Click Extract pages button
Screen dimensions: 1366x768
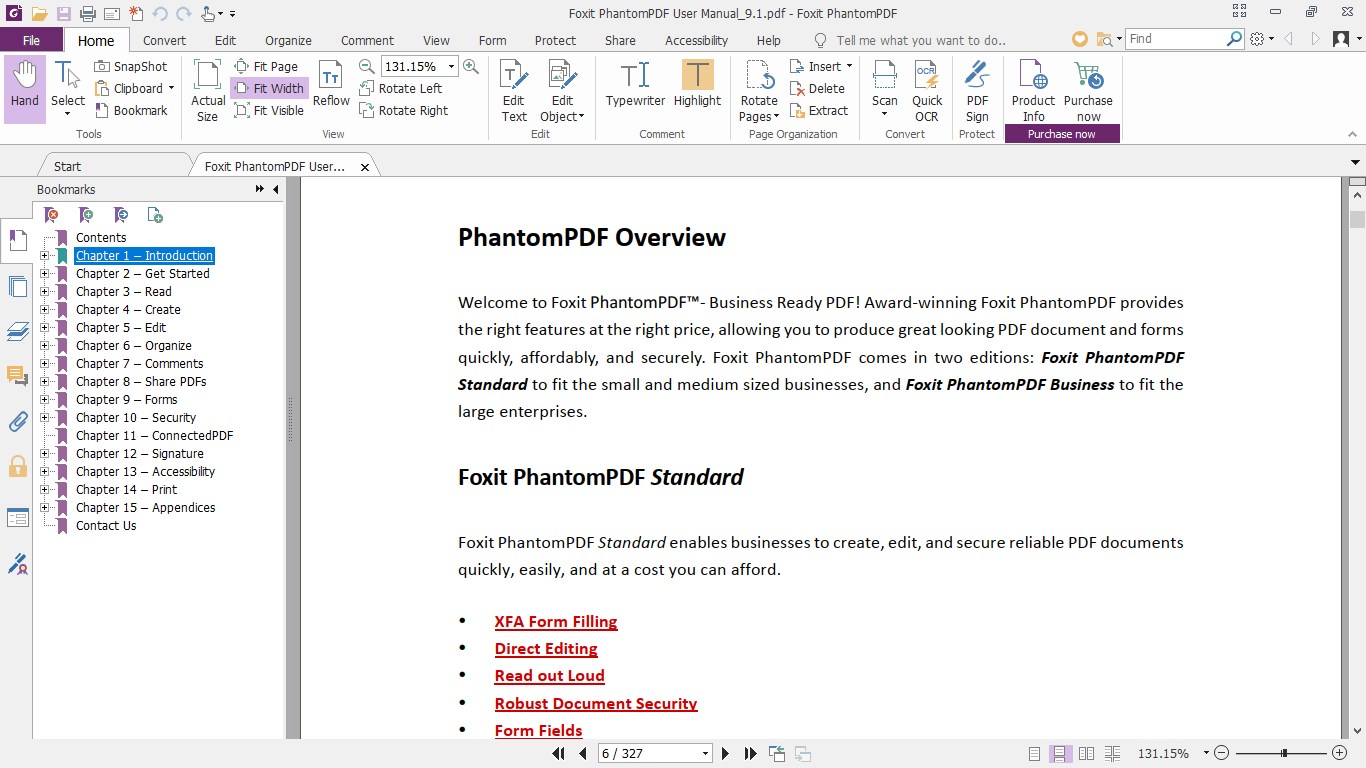[x=819, y=110]
